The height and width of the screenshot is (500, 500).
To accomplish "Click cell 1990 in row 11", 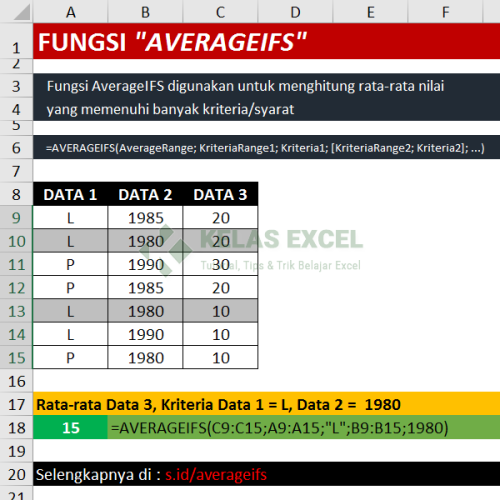I will [x=145, y=264].
